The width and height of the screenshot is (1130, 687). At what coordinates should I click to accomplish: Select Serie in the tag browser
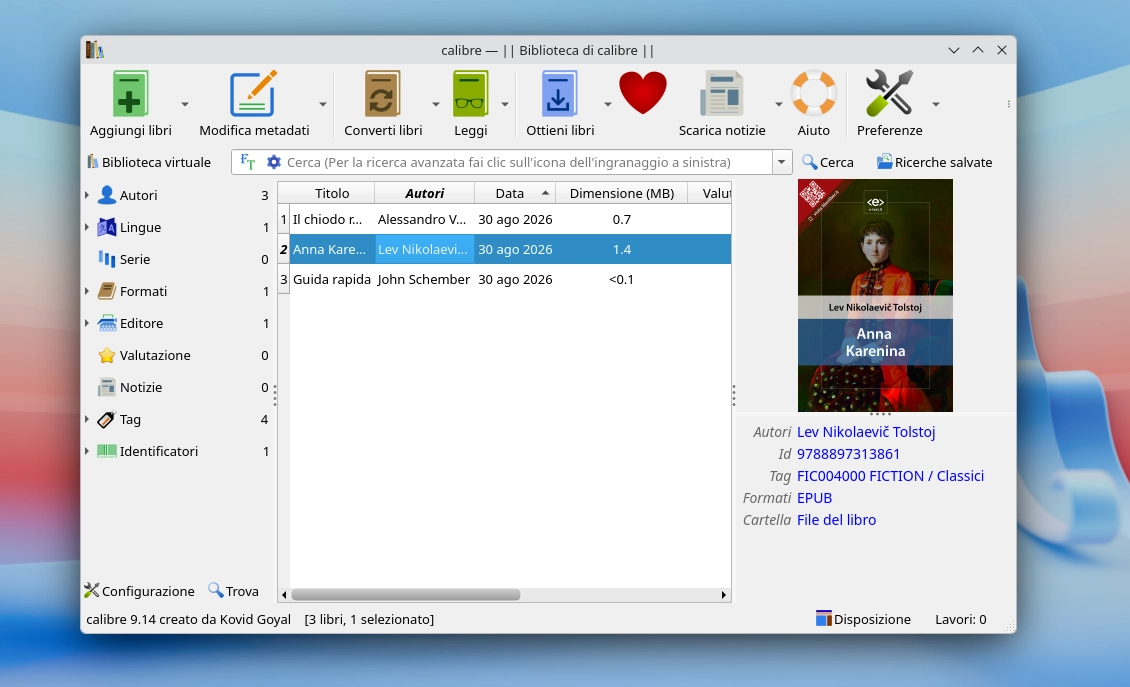[135, 260]
